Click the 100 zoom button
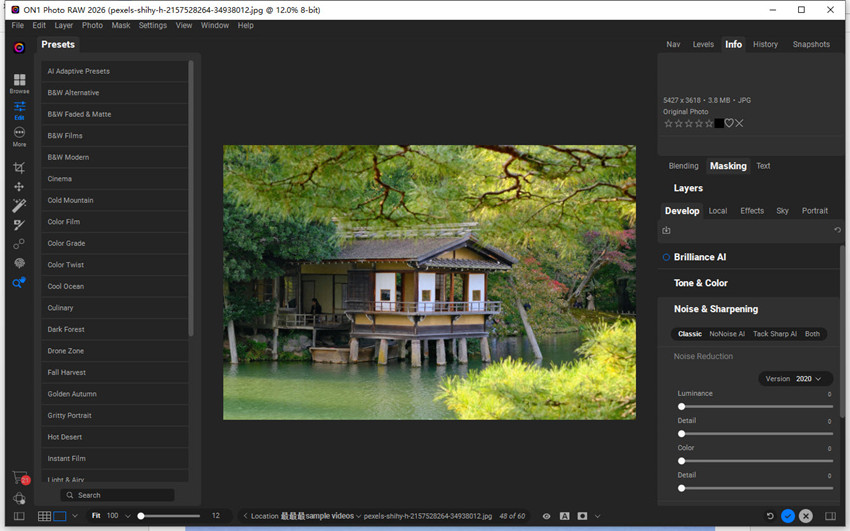850x531 pixels. (x=112, y=516)
